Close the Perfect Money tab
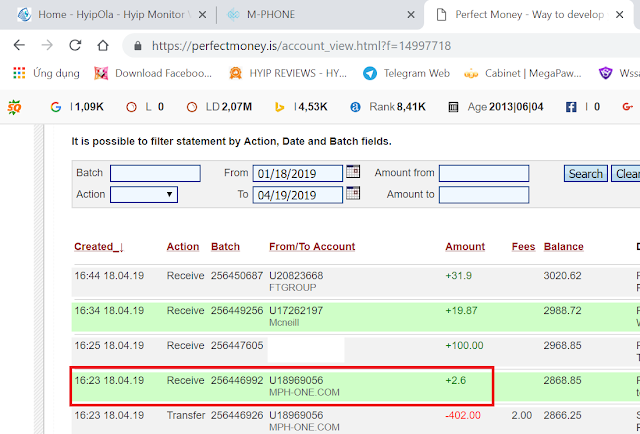Viewport: 640px width, 434px height. [620, 15]
